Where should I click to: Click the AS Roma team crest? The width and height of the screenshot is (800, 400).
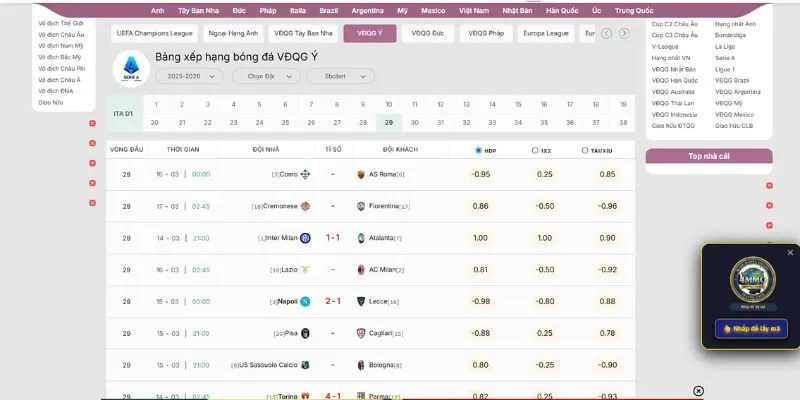361,174
